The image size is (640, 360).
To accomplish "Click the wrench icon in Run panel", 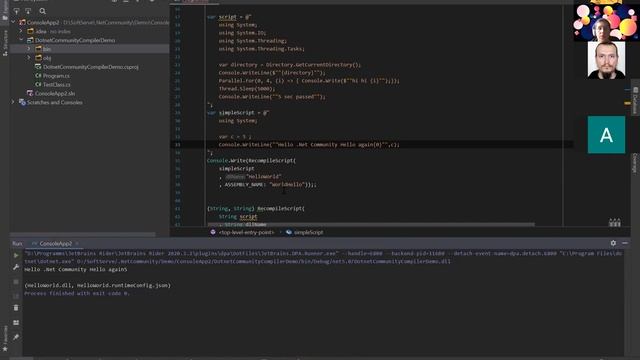I will coord(16,267).
